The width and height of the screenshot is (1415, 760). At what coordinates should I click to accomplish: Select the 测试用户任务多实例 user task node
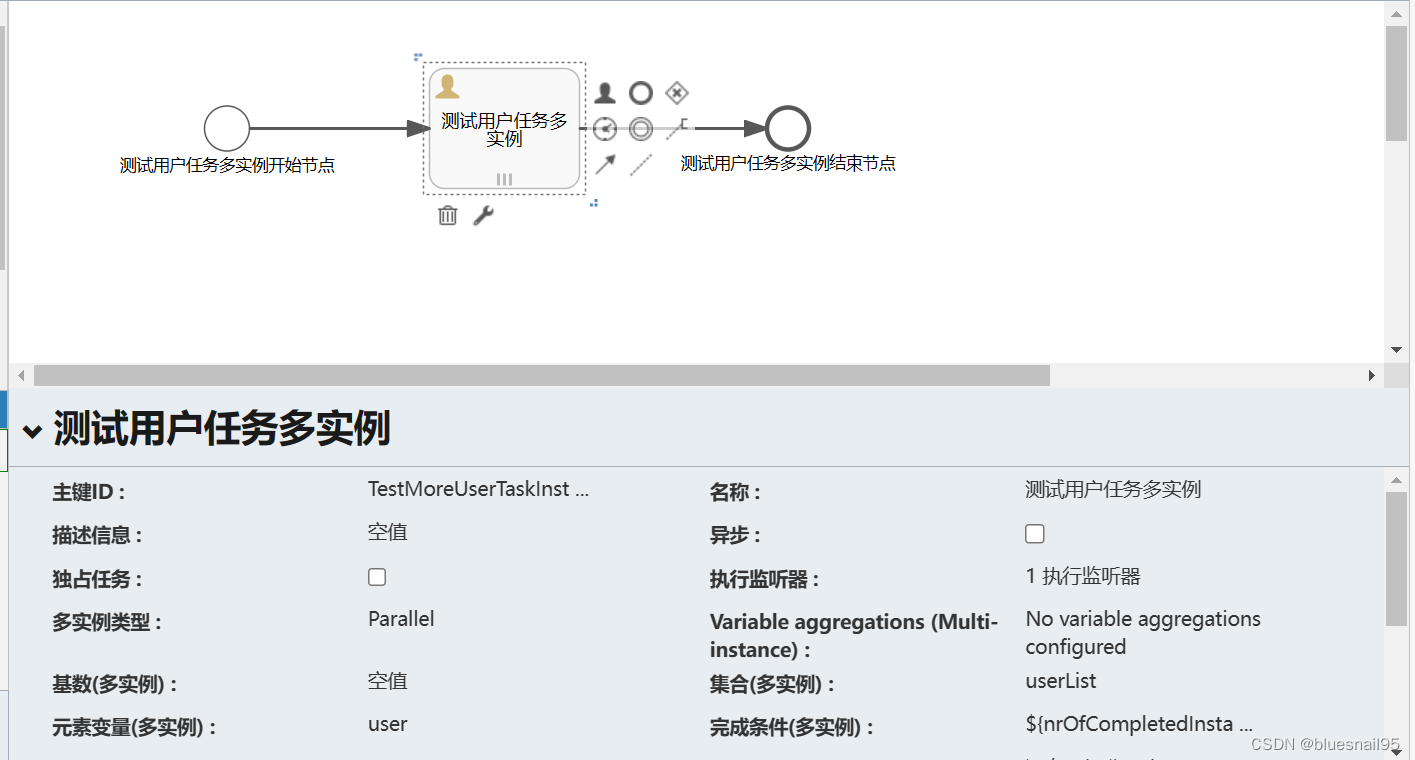click(x=505, y=129)
